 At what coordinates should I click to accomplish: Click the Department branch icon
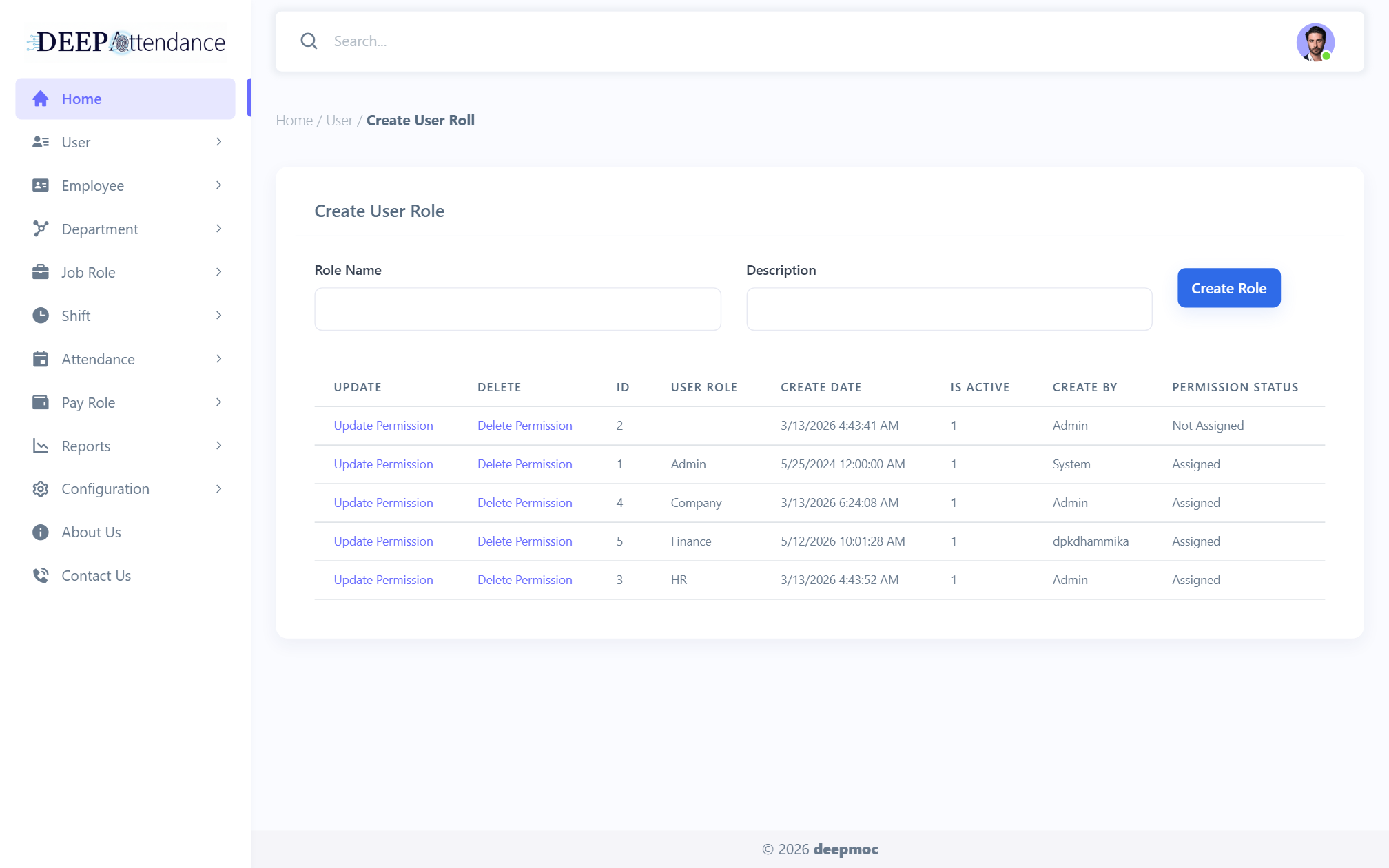pos(41,229)
